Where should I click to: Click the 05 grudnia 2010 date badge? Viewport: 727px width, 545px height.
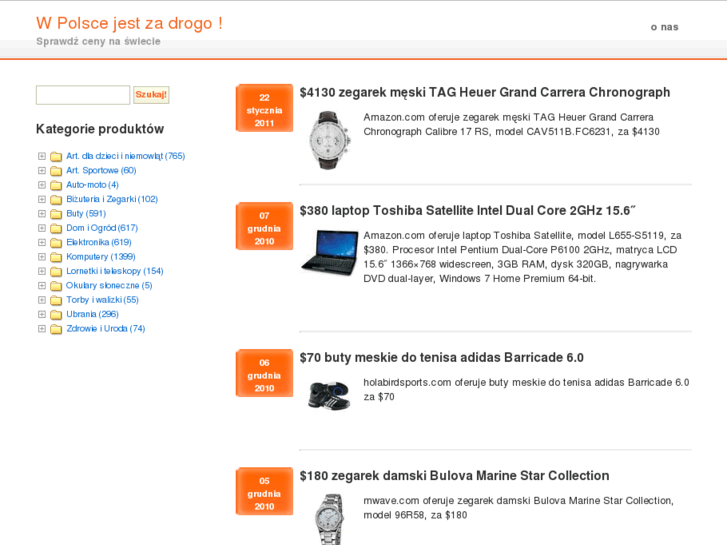point(264,492)
